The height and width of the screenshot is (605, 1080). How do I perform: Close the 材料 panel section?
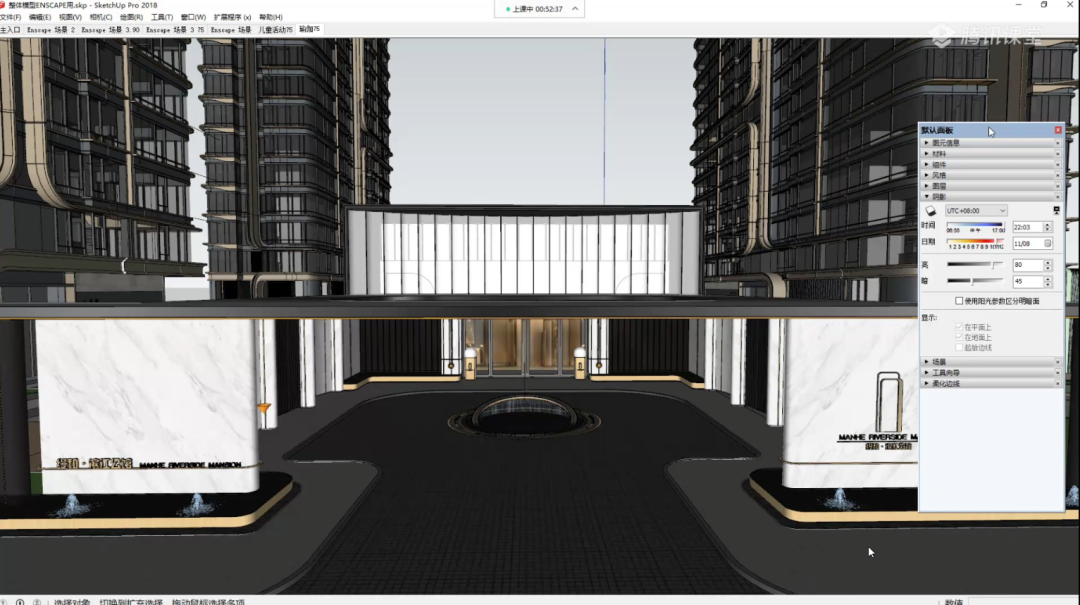(x=1058, y=154)
